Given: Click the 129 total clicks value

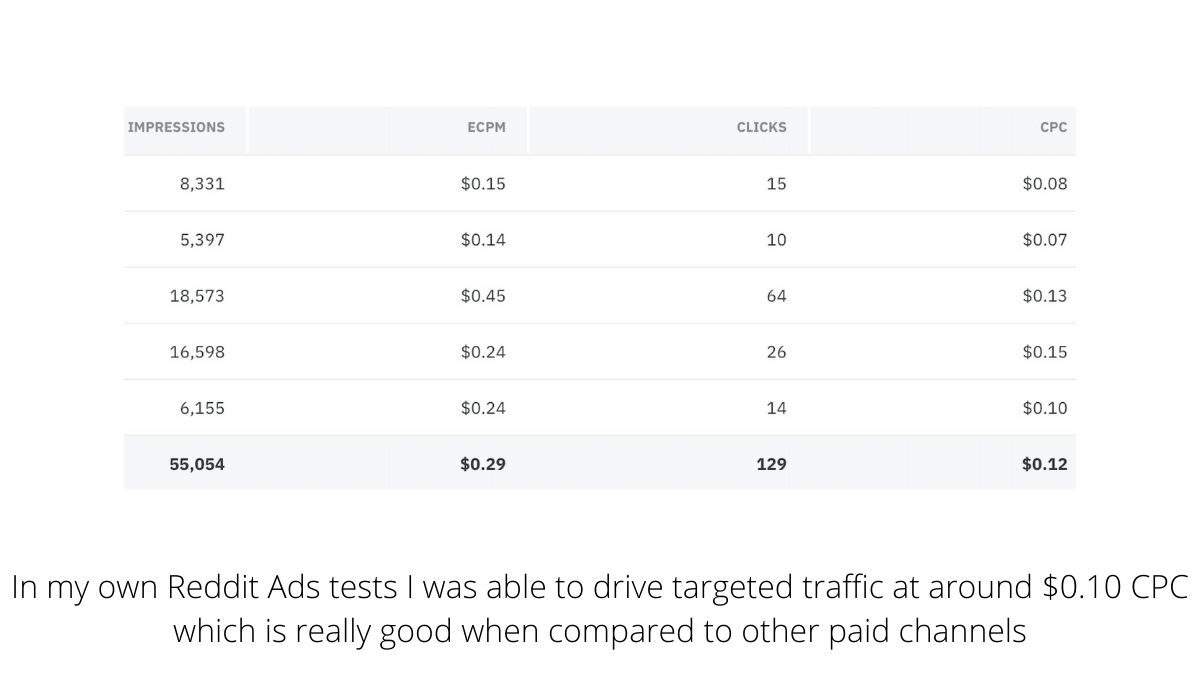Looking at the screenshot, I should pos(772,464).
